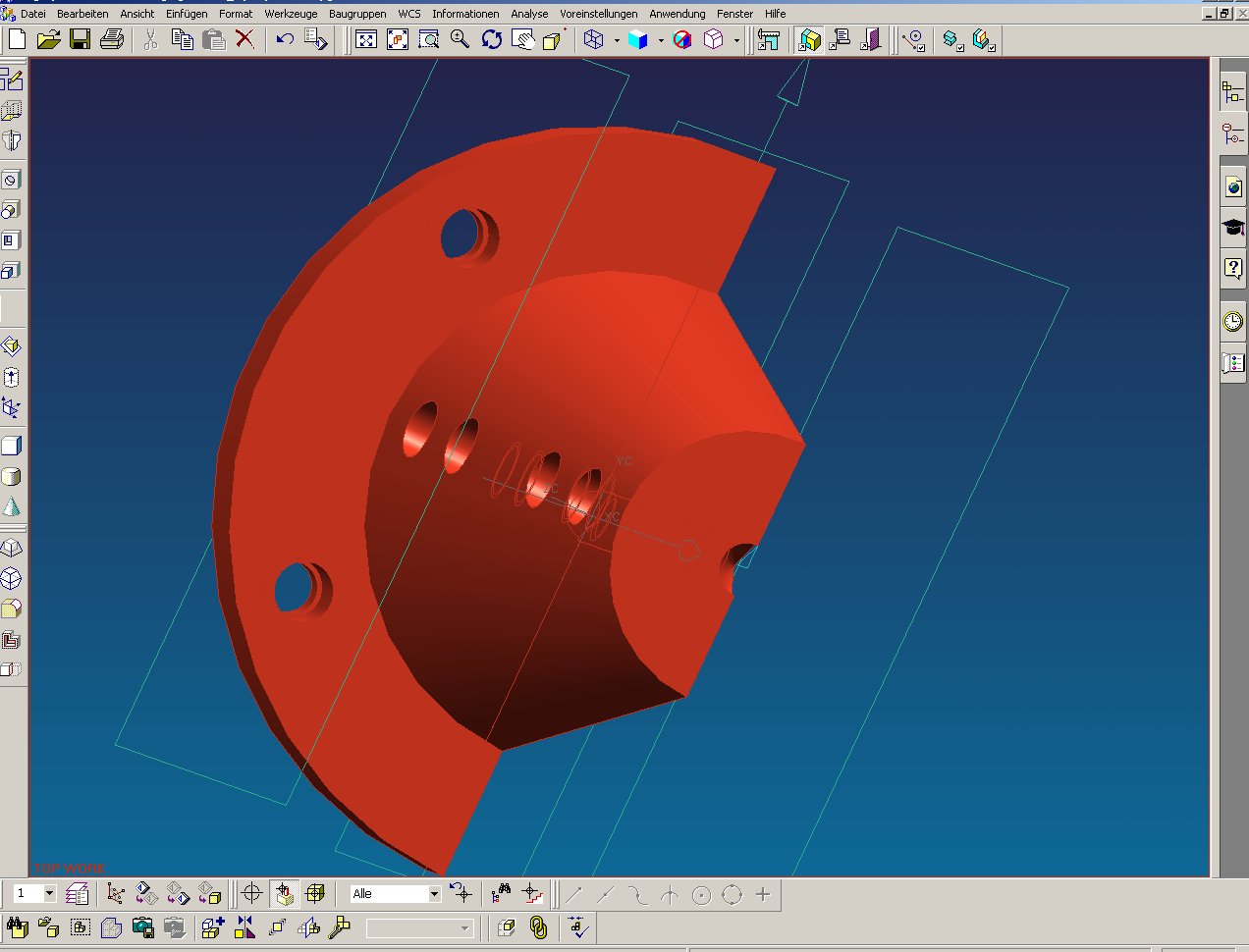The width and height of the screenshot is (1249, 952).
Task: Open the Hilfe menu
Action: [776, 14]
